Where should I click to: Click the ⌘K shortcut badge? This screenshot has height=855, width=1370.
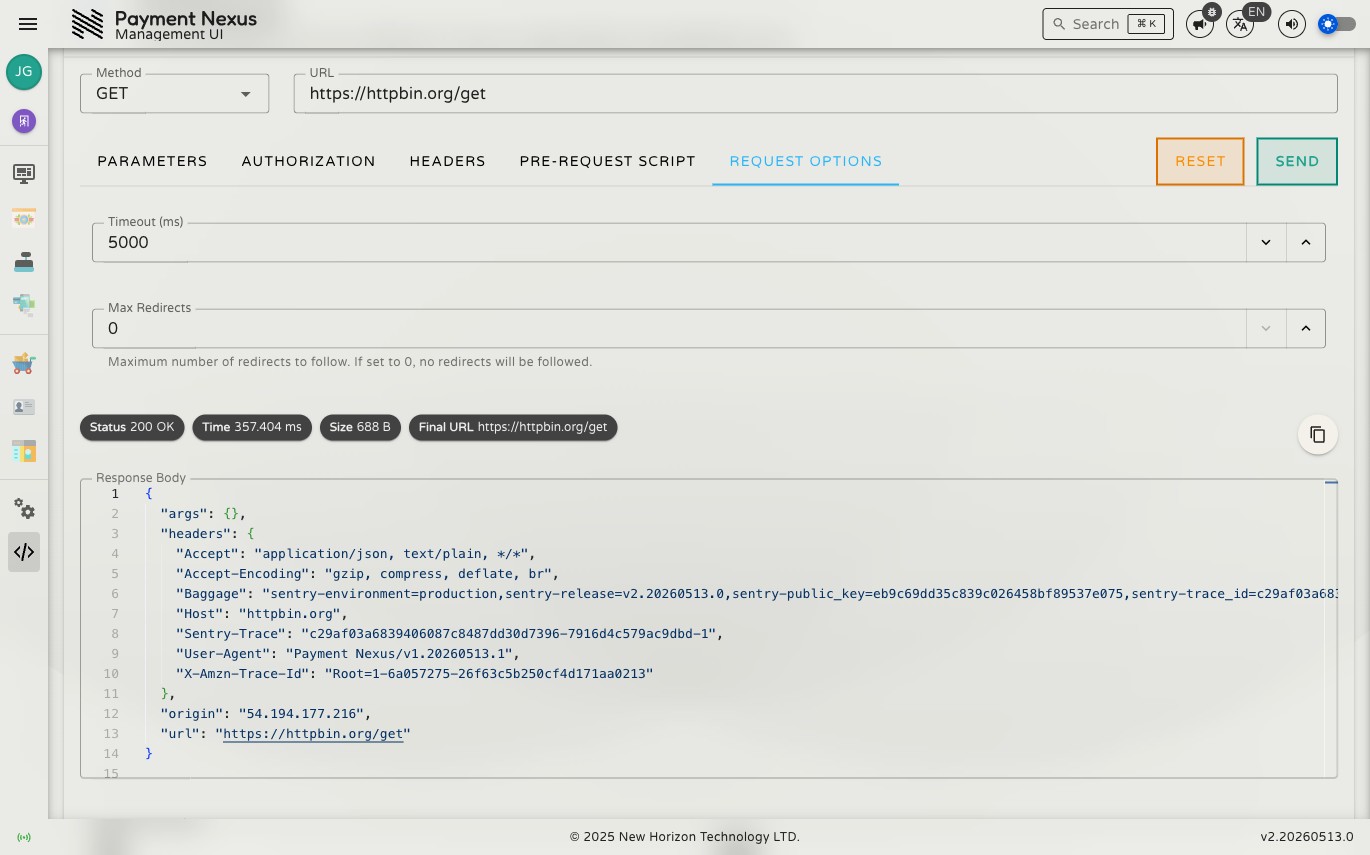coord(1146,24)
